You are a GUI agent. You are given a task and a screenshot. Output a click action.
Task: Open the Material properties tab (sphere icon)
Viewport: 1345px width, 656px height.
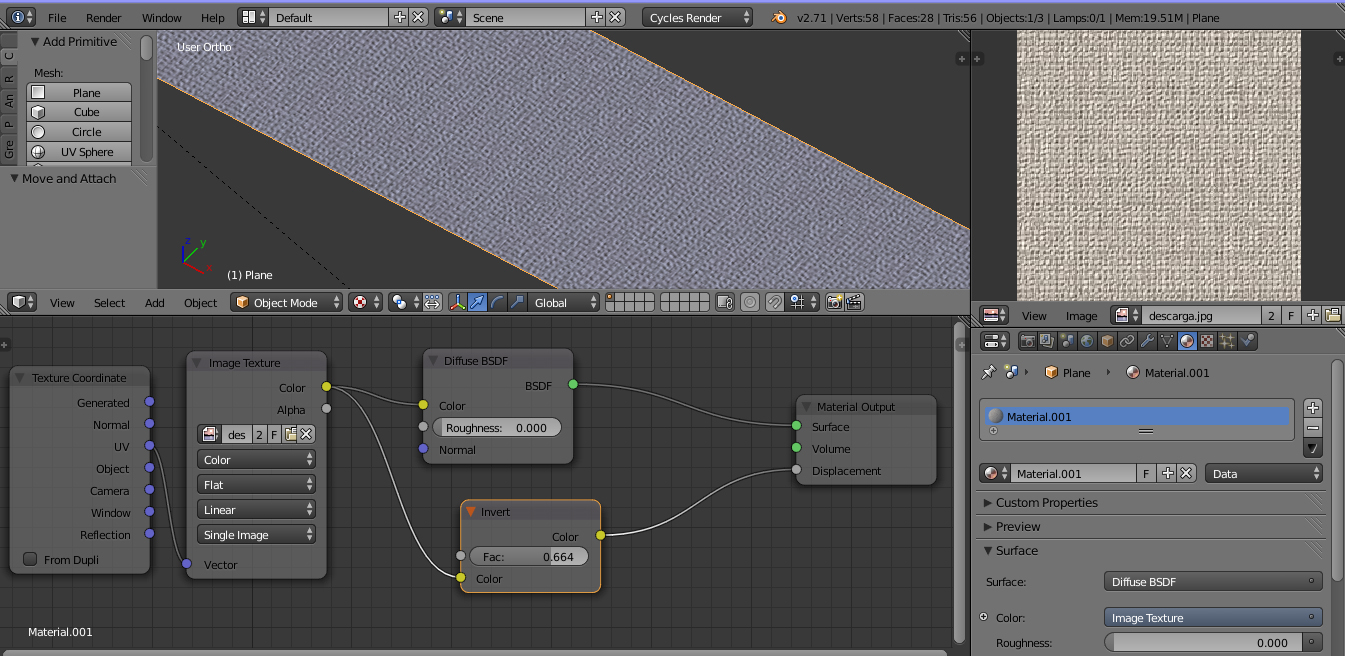tap(1187, 341)
